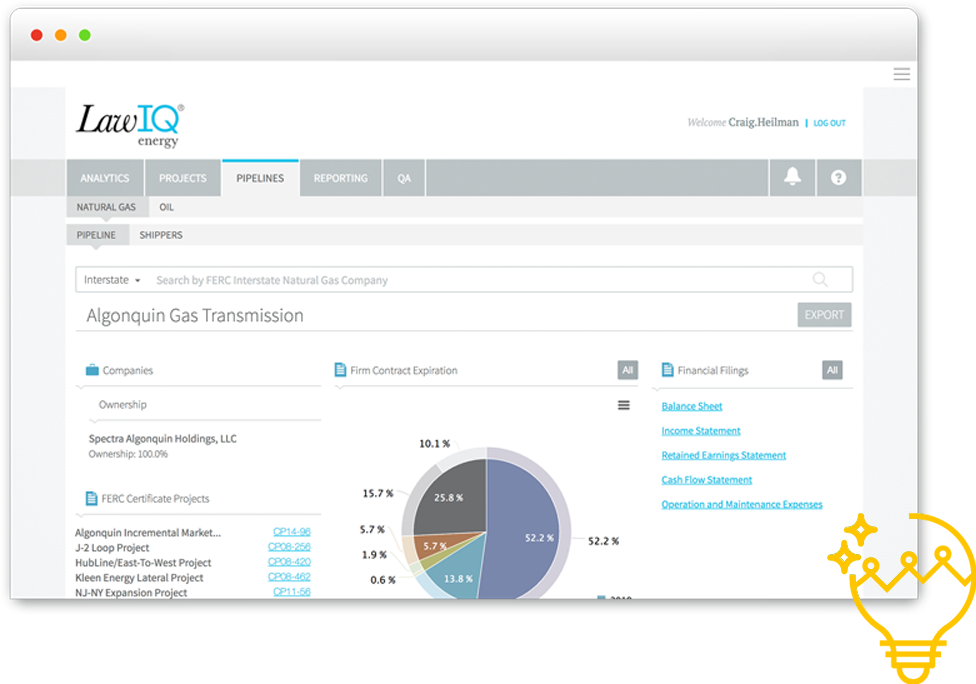Click the Log Out link

pyautogui.click(x=829, y=123)
